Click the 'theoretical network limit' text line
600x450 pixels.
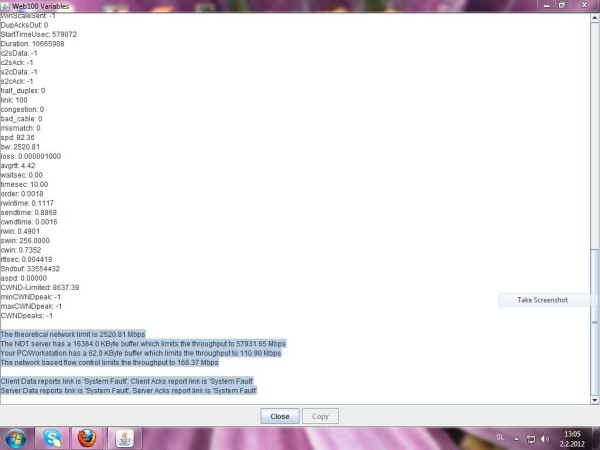tap(73, 334)
